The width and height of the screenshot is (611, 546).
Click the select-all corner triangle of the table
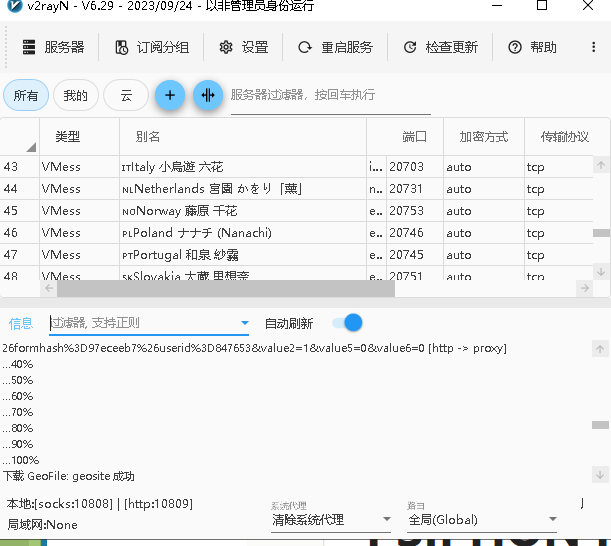point(31,147)
